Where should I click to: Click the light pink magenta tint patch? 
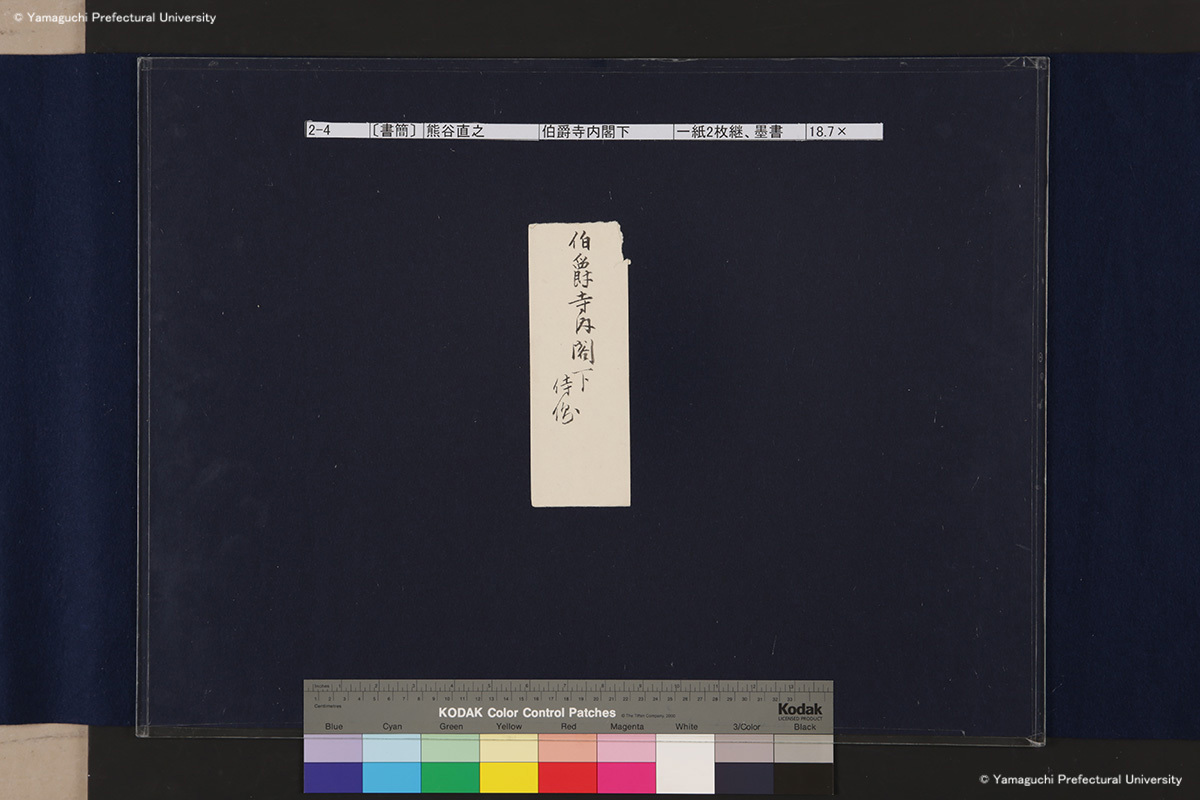coord(626,748)
